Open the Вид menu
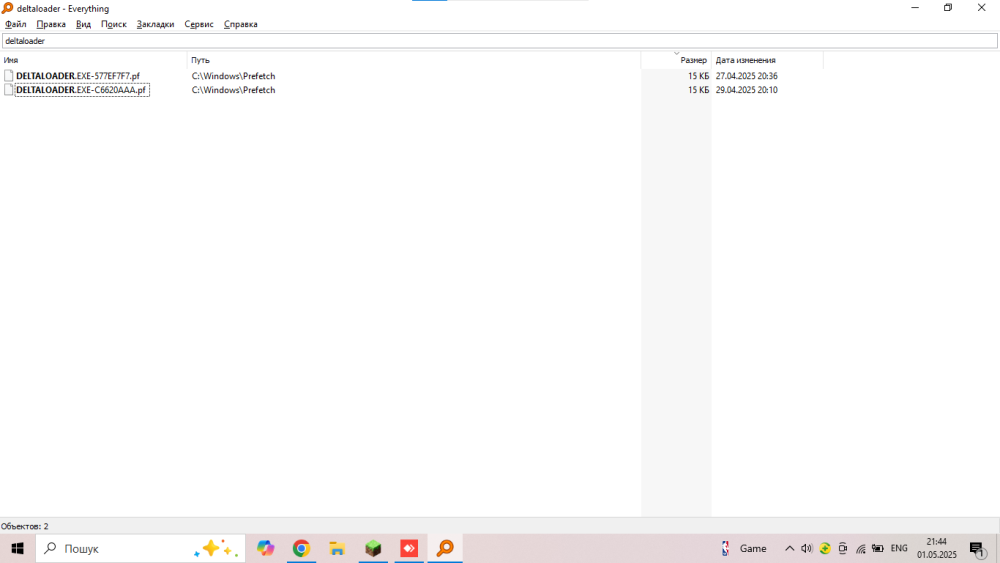 (x=84, y=24)
